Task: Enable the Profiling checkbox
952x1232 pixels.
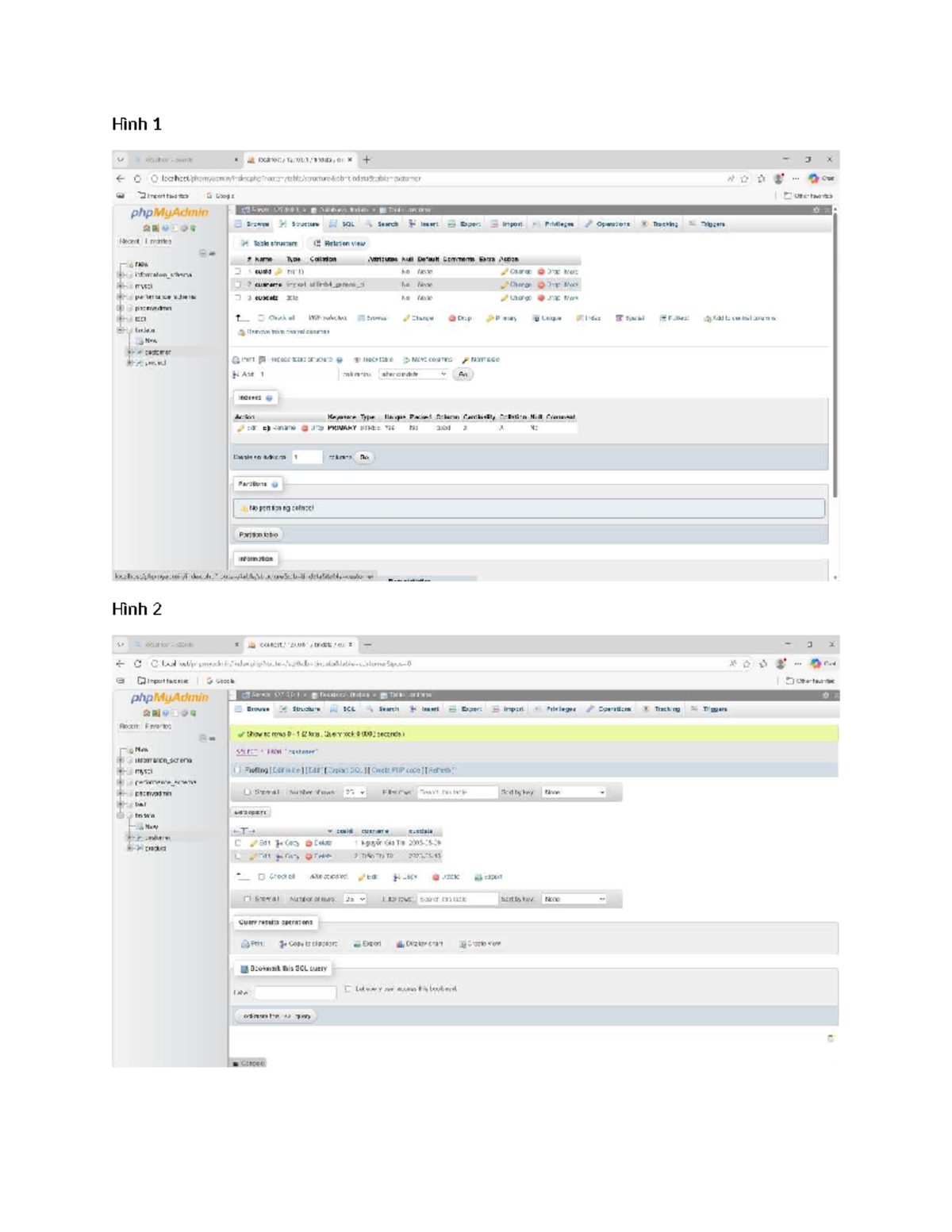Action: (237, 770)
